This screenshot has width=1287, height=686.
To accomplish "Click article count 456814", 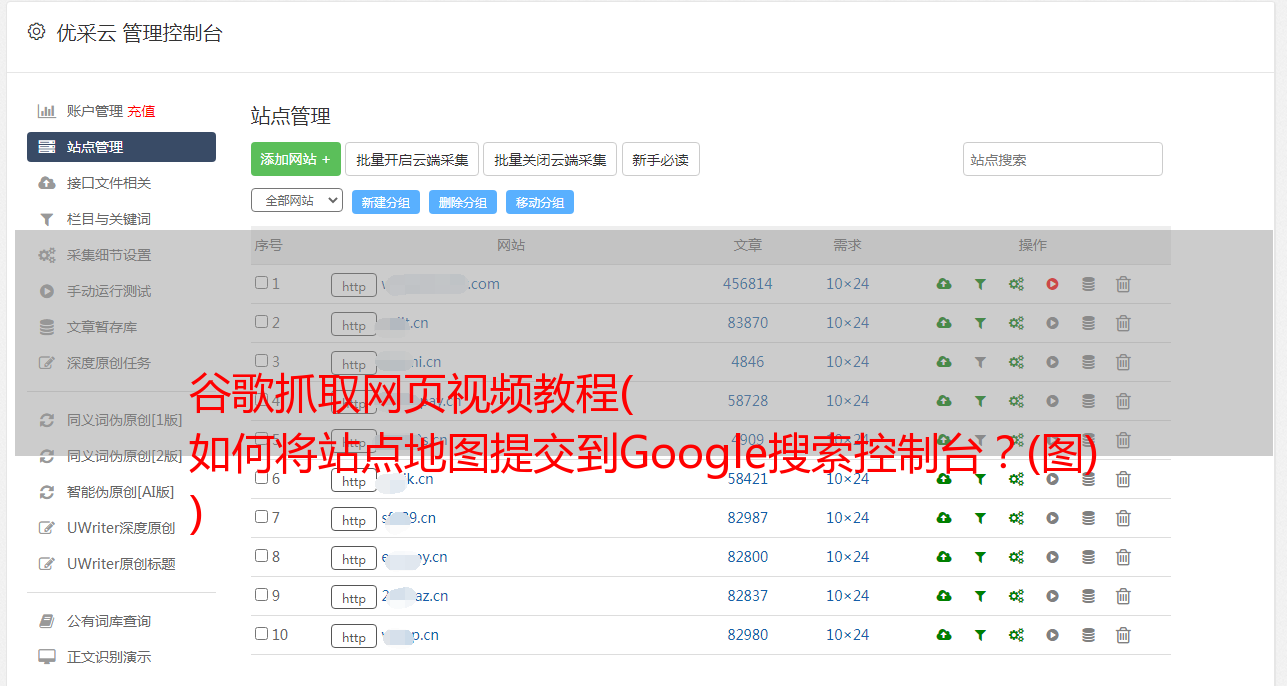I will click(748, 284).
